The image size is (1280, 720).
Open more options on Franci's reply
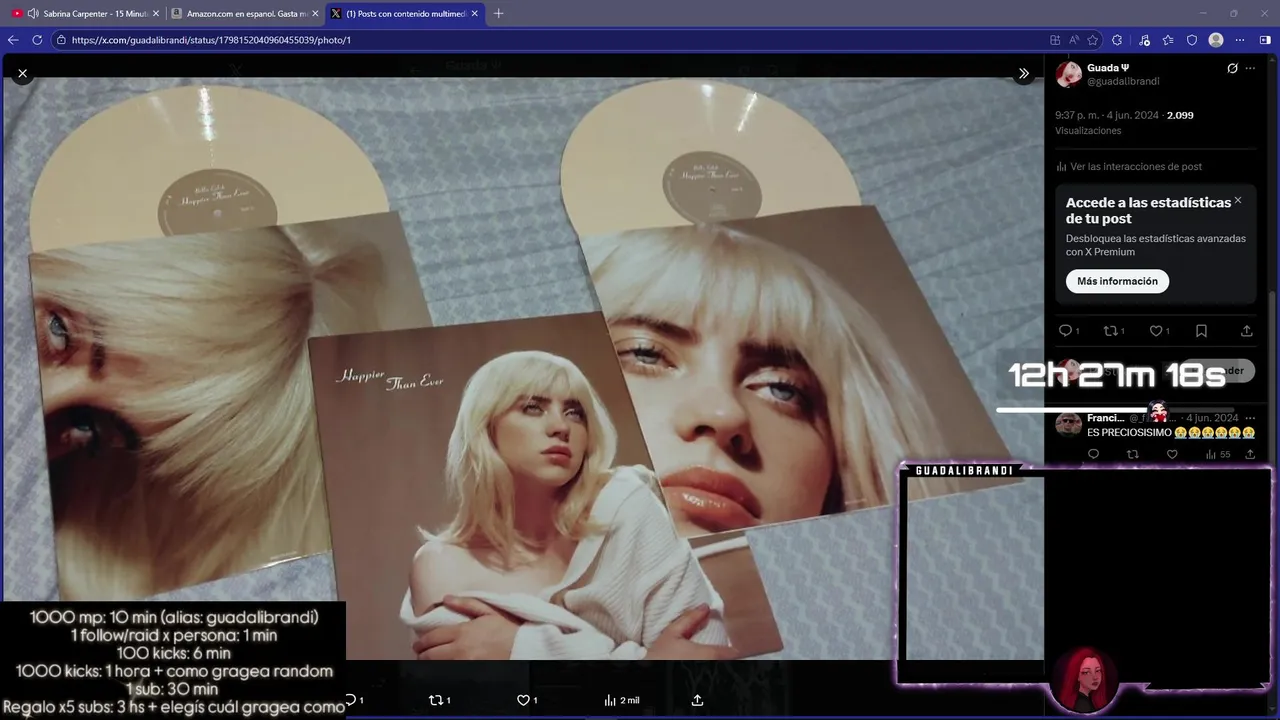click(x=1250, y=418)
